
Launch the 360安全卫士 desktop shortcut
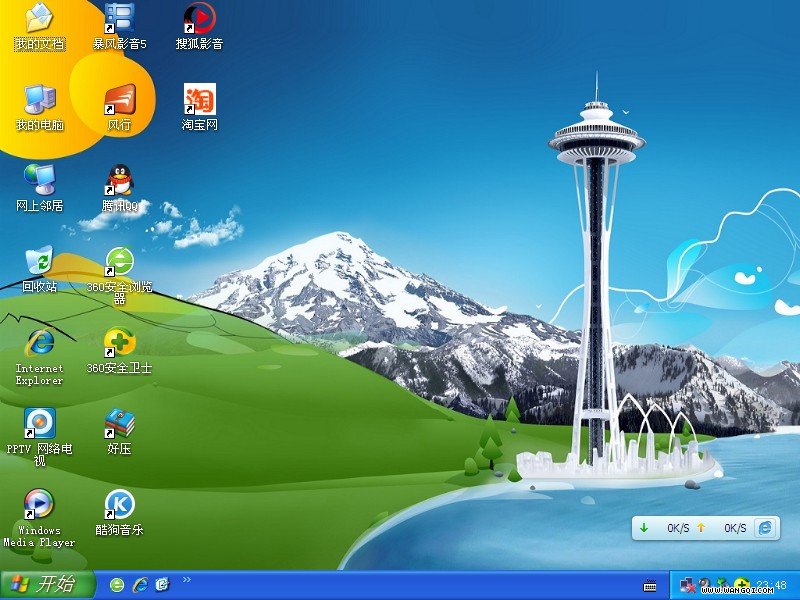[x=119, y=350]
